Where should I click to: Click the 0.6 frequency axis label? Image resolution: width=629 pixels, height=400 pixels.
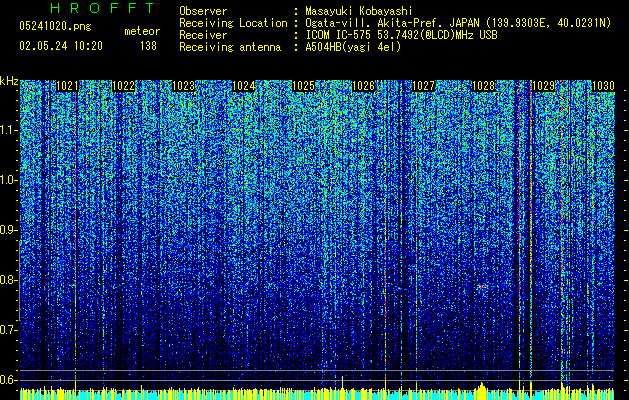[x=8, y=380]
